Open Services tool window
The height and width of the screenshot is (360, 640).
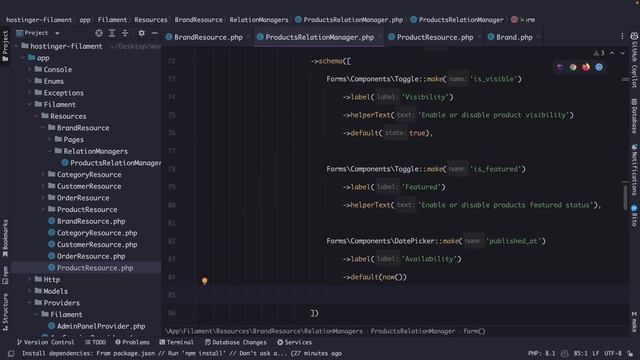tap(294, 342)
